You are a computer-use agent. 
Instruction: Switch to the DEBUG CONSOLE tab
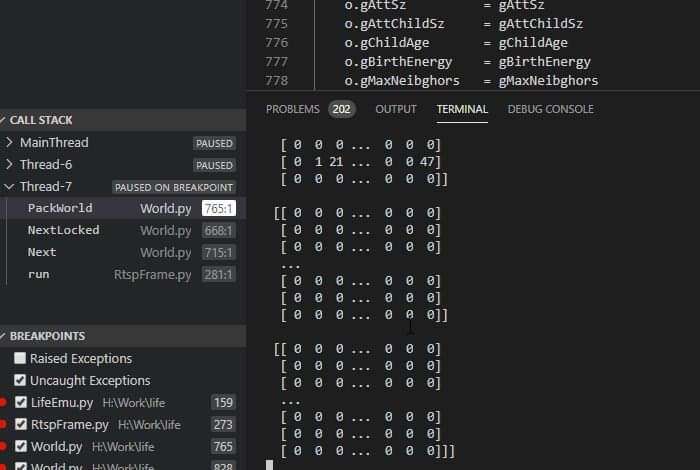point(551,109)
